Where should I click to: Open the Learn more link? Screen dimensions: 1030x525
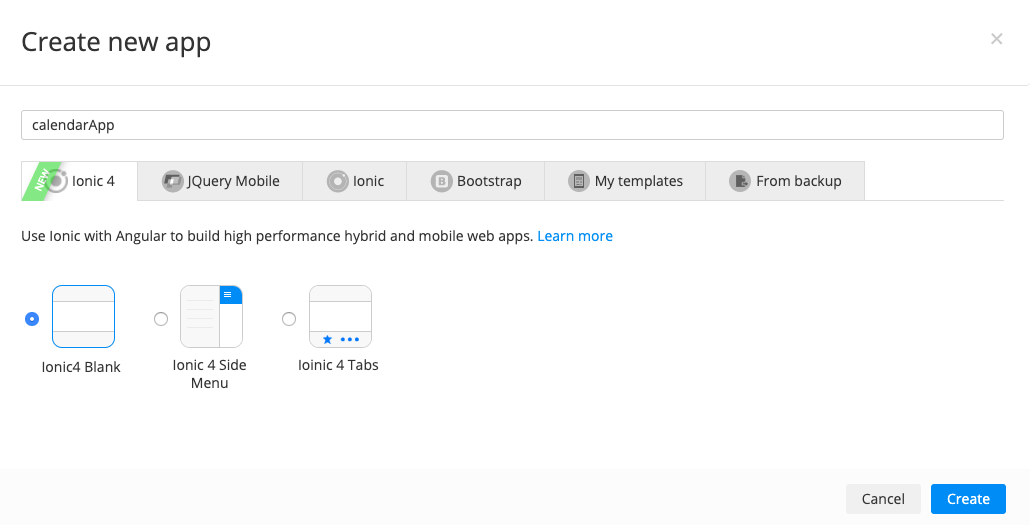pos(575,236)
